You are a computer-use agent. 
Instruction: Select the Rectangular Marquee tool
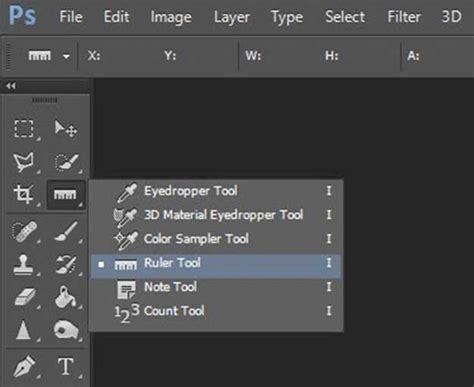24,129
